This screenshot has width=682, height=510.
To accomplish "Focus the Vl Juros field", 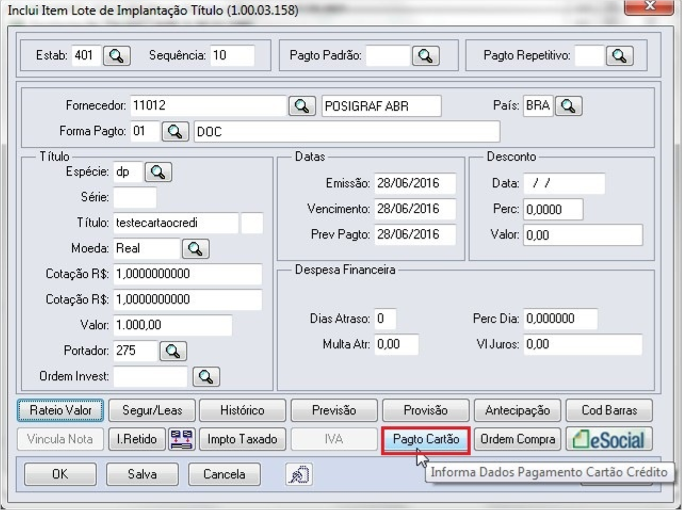I will 583,344.
